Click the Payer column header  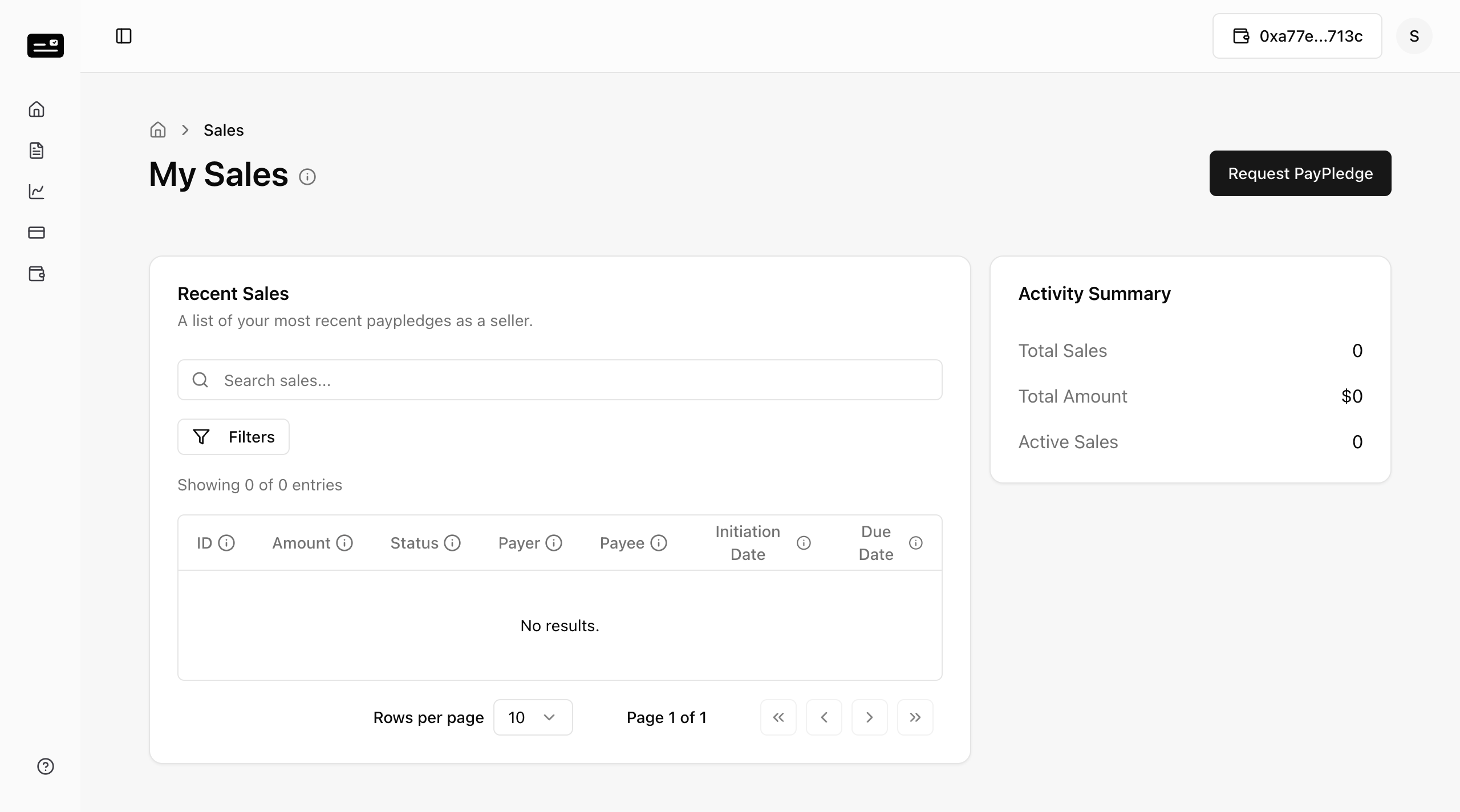[519, 543]
